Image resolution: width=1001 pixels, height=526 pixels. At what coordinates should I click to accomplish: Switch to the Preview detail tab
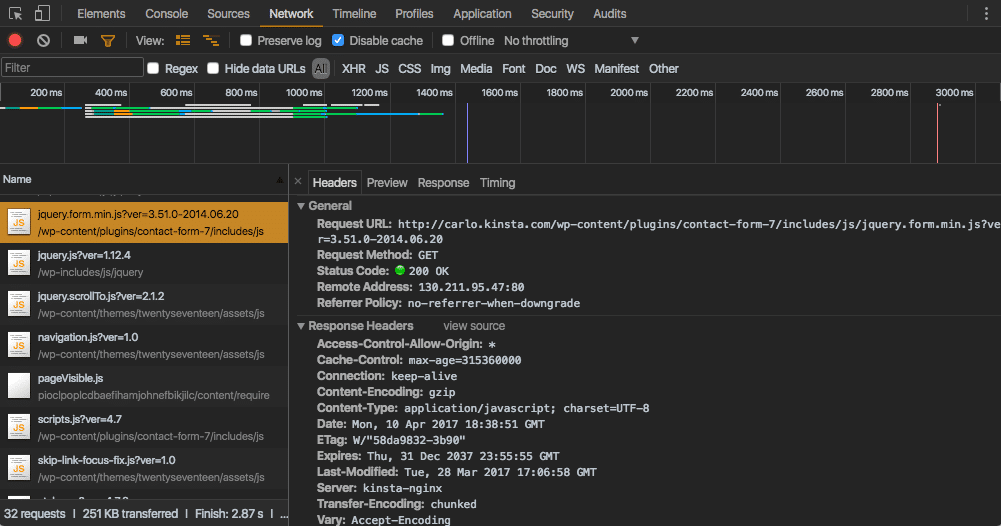[x=387, y=183]
